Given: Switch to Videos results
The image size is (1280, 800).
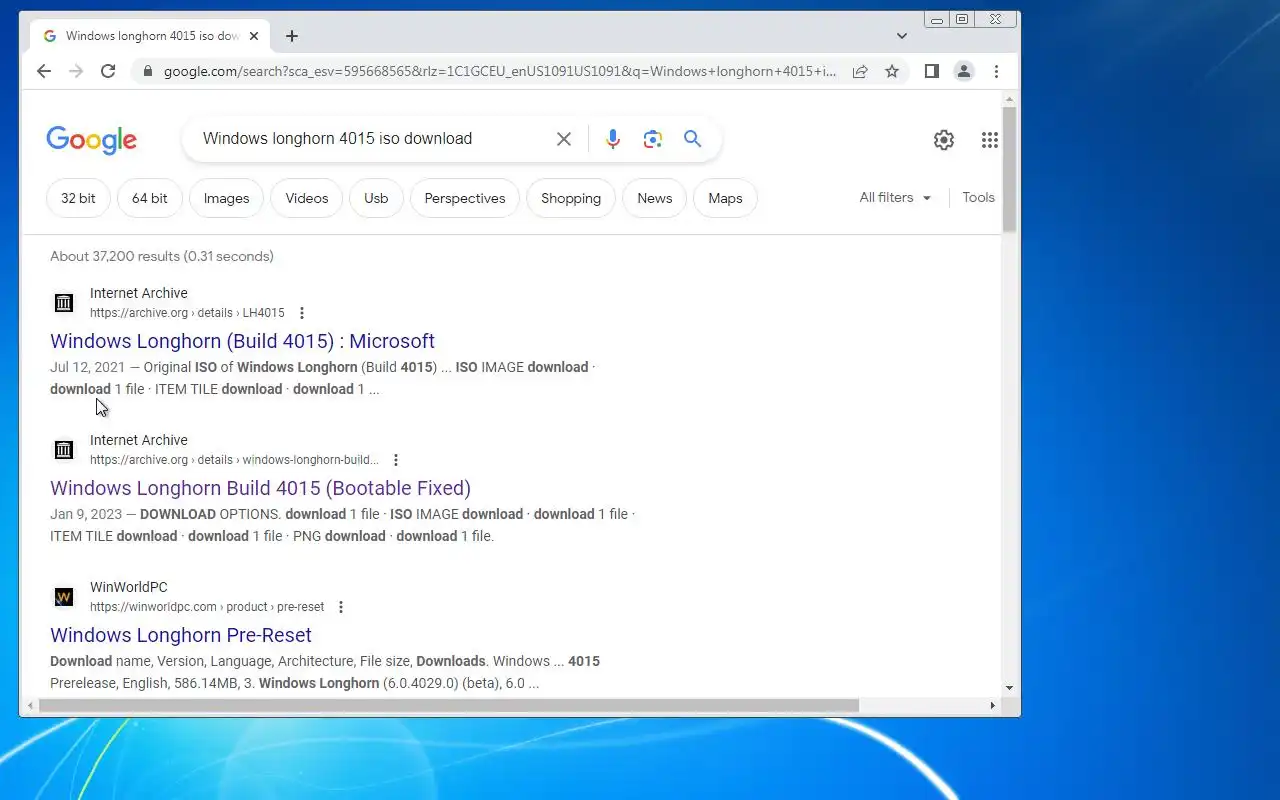Looking at the screenshot, I should click(x=307, y=198).
